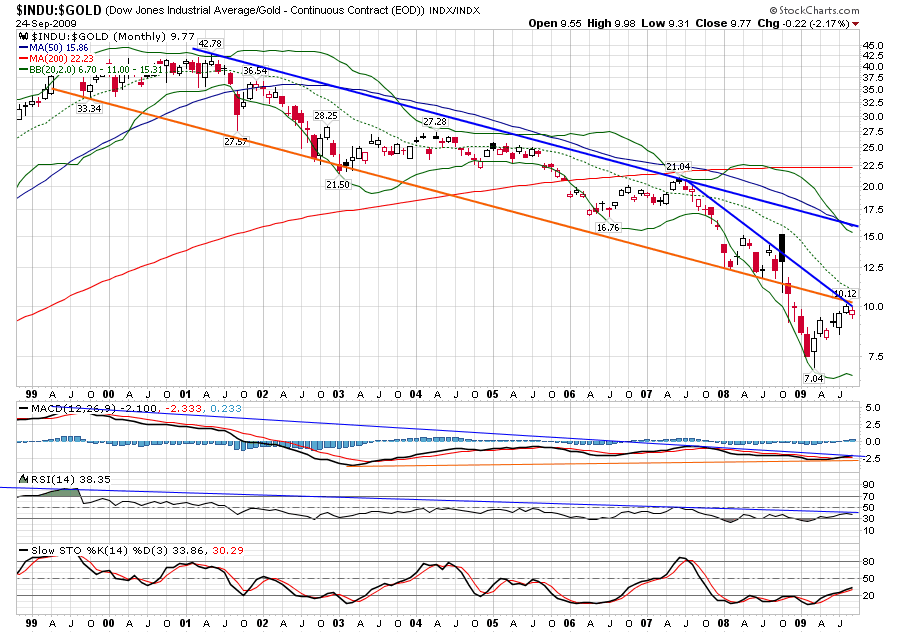Click the 70 label on RSI axis

click(868, 496)
